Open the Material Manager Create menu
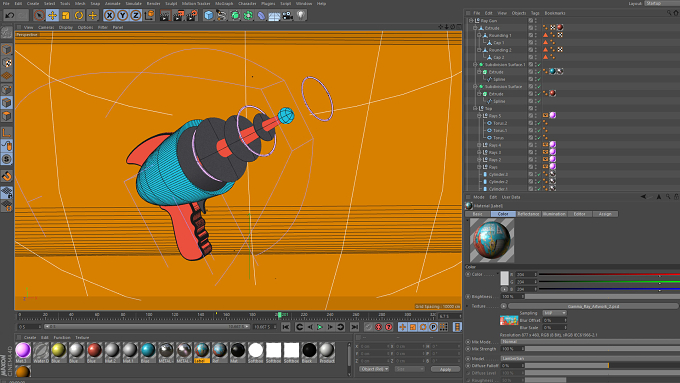680x383 pixels. 30,337
